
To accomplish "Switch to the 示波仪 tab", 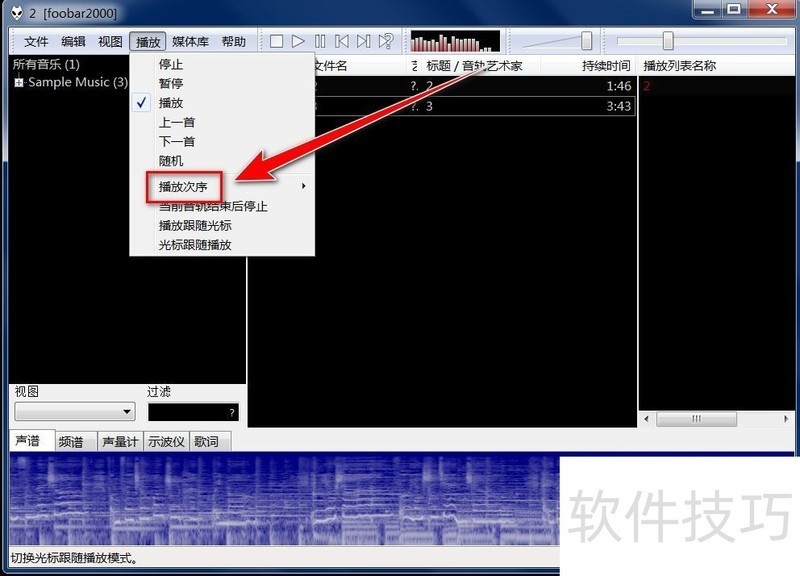I will 166,442.
